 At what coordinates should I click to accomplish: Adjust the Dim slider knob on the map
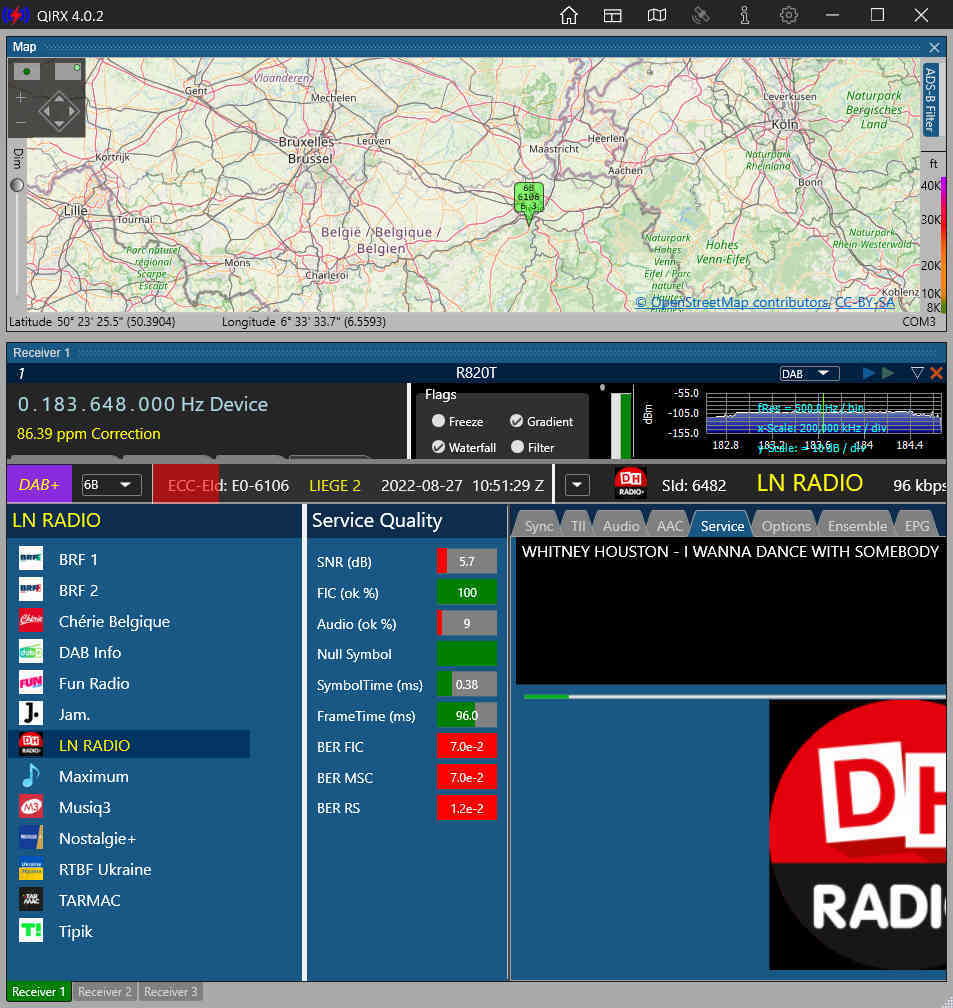pyautogui.click(x=17, y=185)
